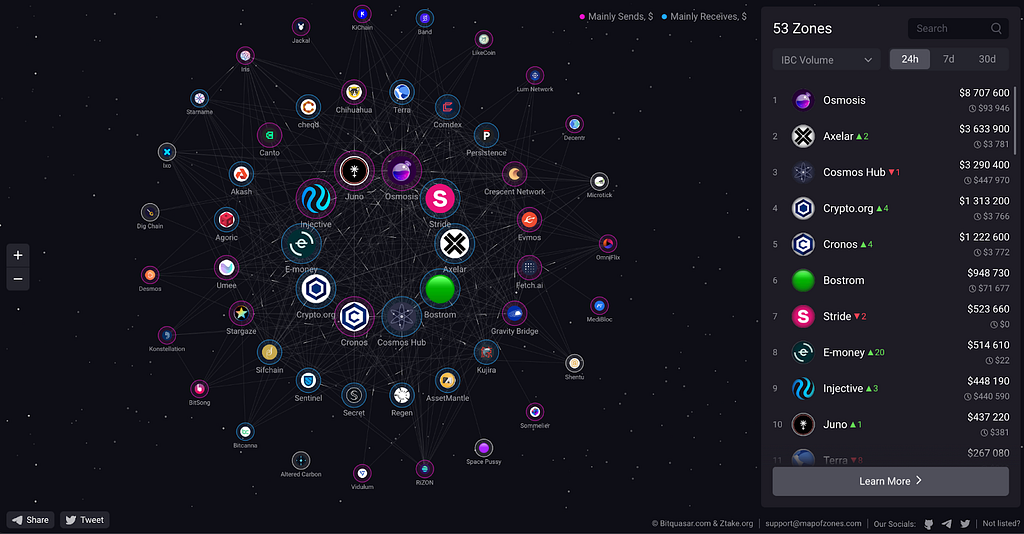Select the Sentinel node
1024x534 pixels.
[308, 381]
